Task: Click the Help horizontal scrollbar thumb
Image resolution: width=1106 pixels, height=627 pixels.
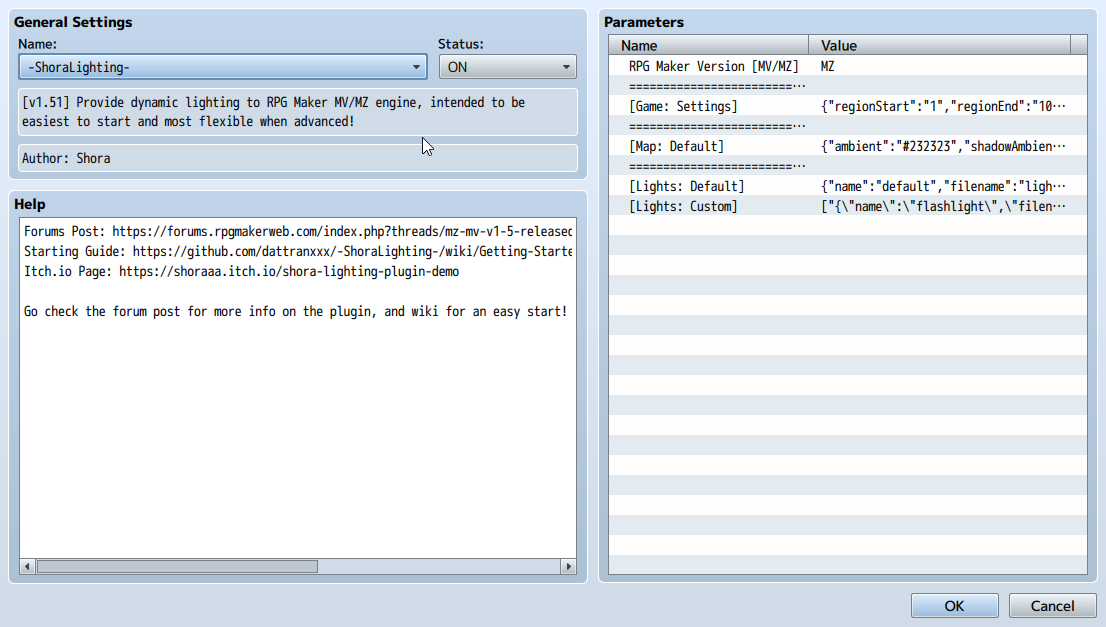Action: (x=177, y=566)
